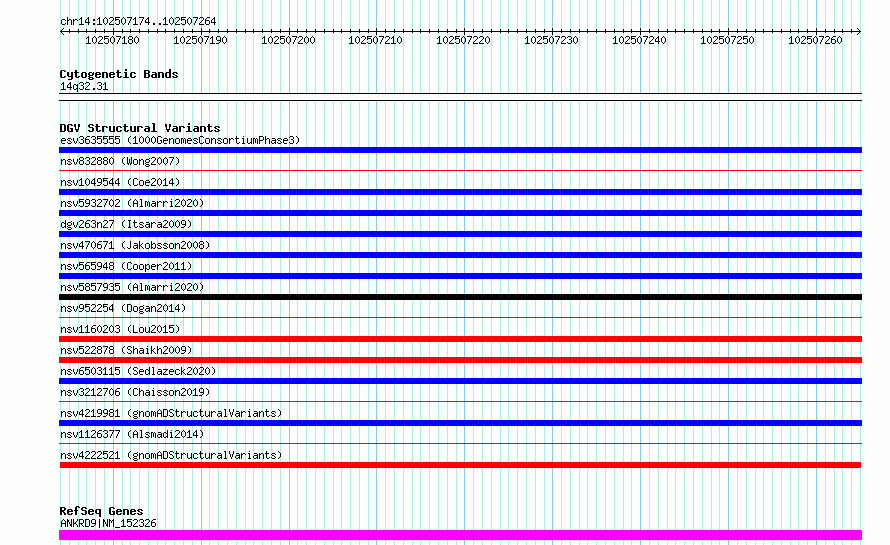Click the RefSeq Genes track heading
The width and height of the screenshot is (890, 545).
coord(101,511)
